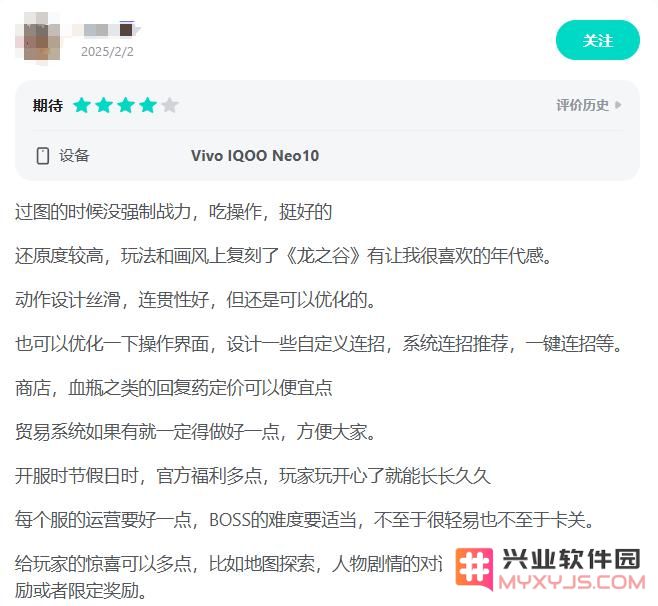Screen dimensions: 658x606
Task: Click the Vivo IQOO Neo10 device name
Action: [255, 156]
